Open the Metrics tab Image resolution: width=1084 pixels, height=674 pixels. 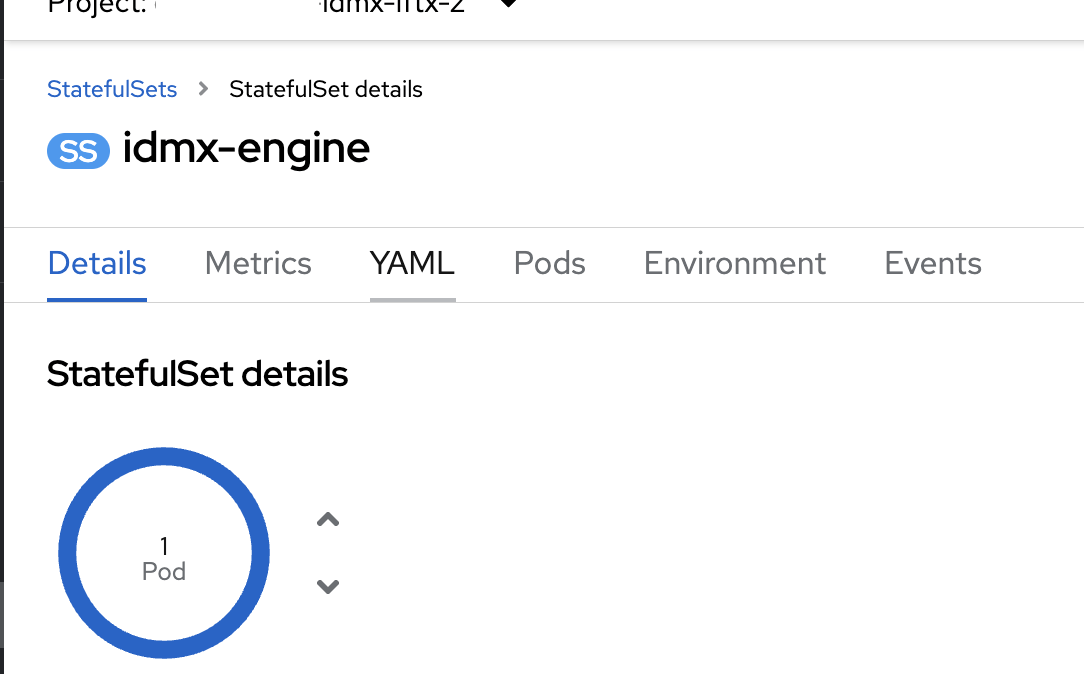(258, 263)
